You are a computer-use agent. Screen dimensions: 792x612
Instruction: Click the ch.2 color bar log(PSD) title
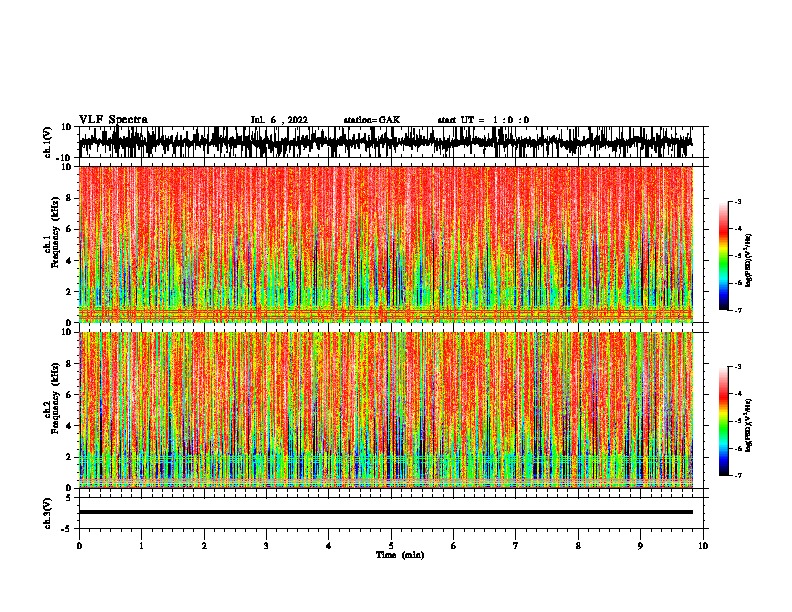(748, 425)
